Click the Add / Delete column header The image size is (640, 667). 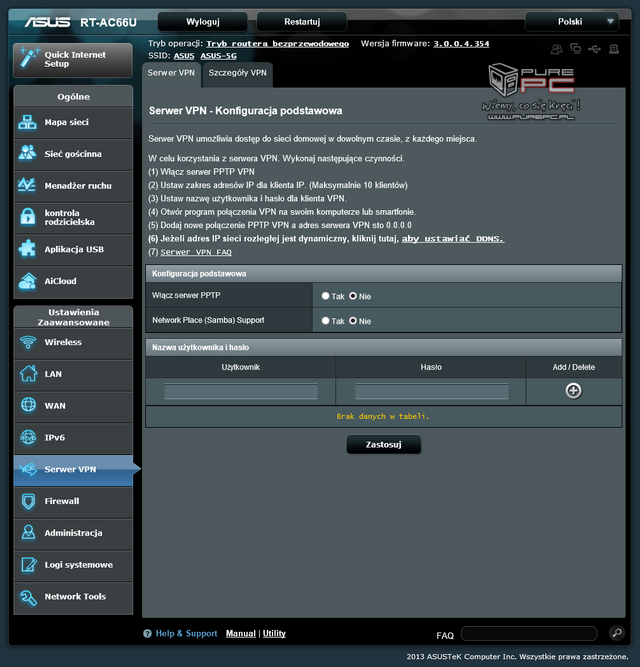[574, 367]
